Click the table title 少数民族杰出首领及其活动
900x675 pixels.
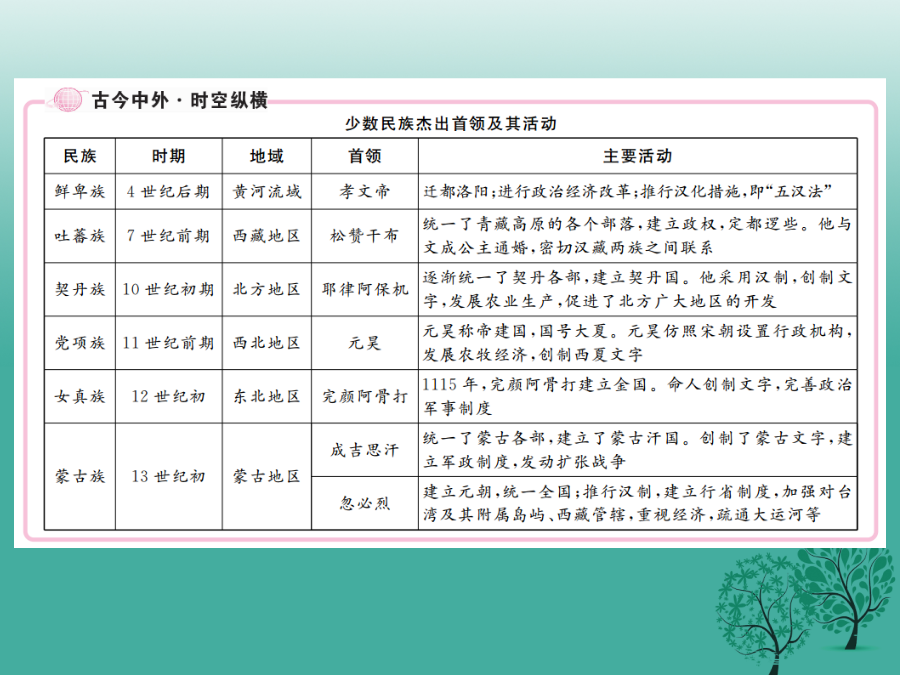[x=449, y=125]
